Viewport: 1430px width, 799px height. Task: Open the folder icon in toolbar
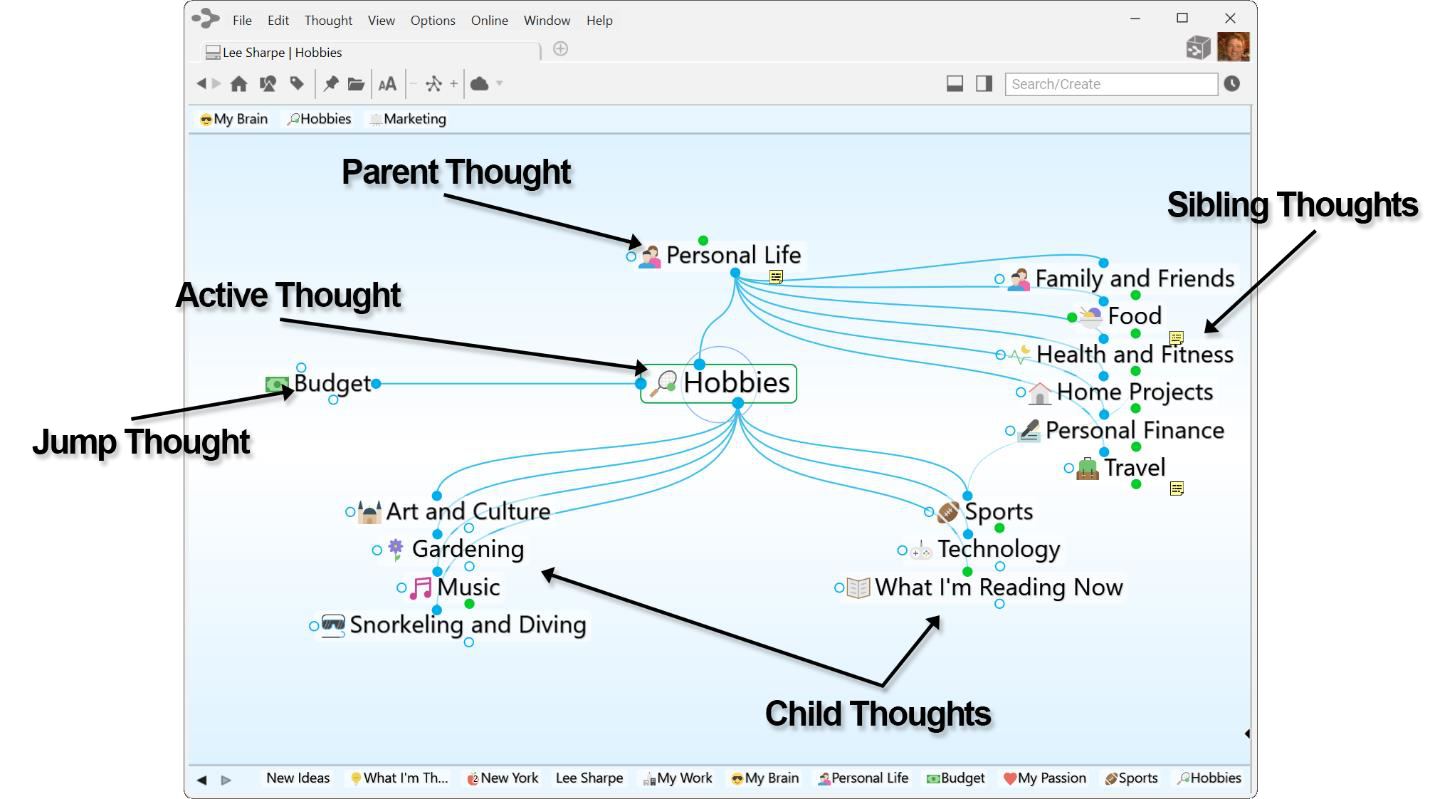[356, 84]
